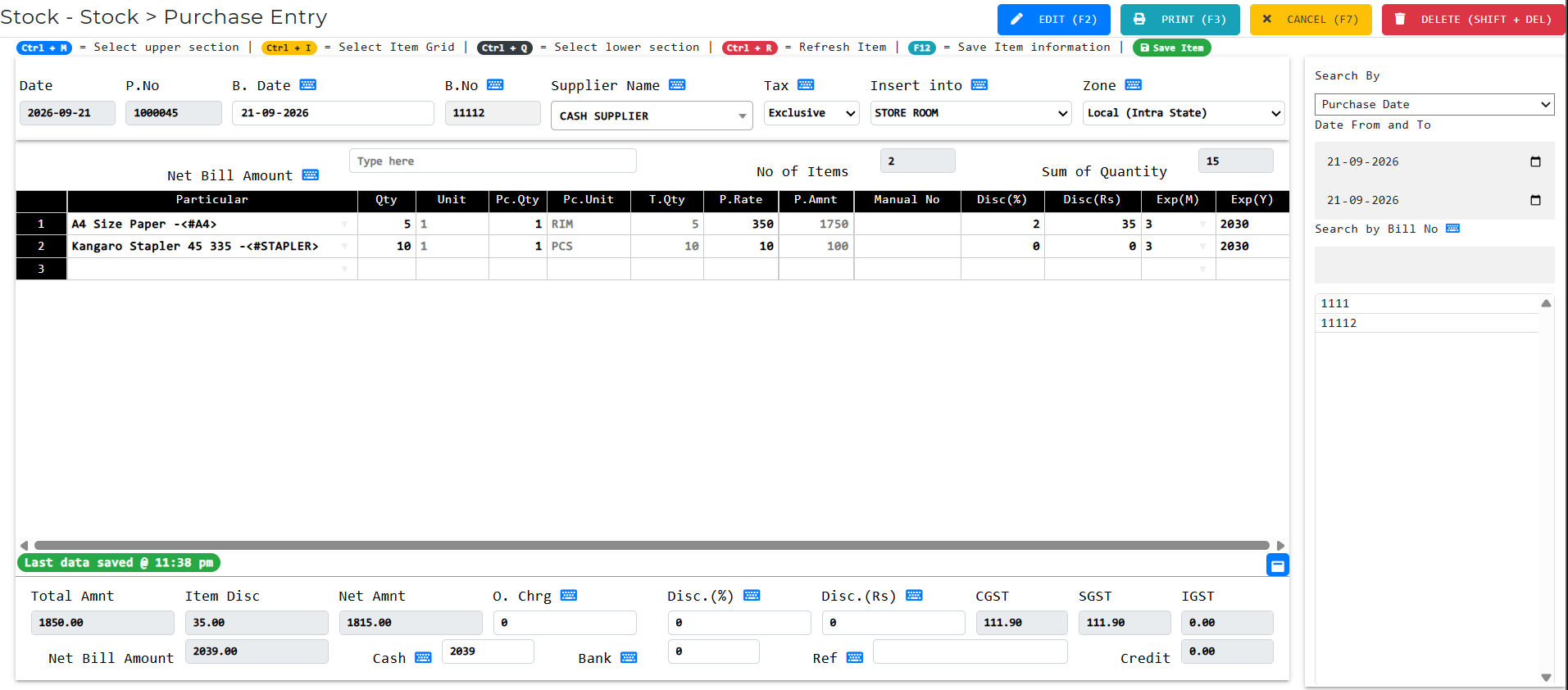Click the PRINT (F3) button
The image size is (1568, 690).
1180,20
